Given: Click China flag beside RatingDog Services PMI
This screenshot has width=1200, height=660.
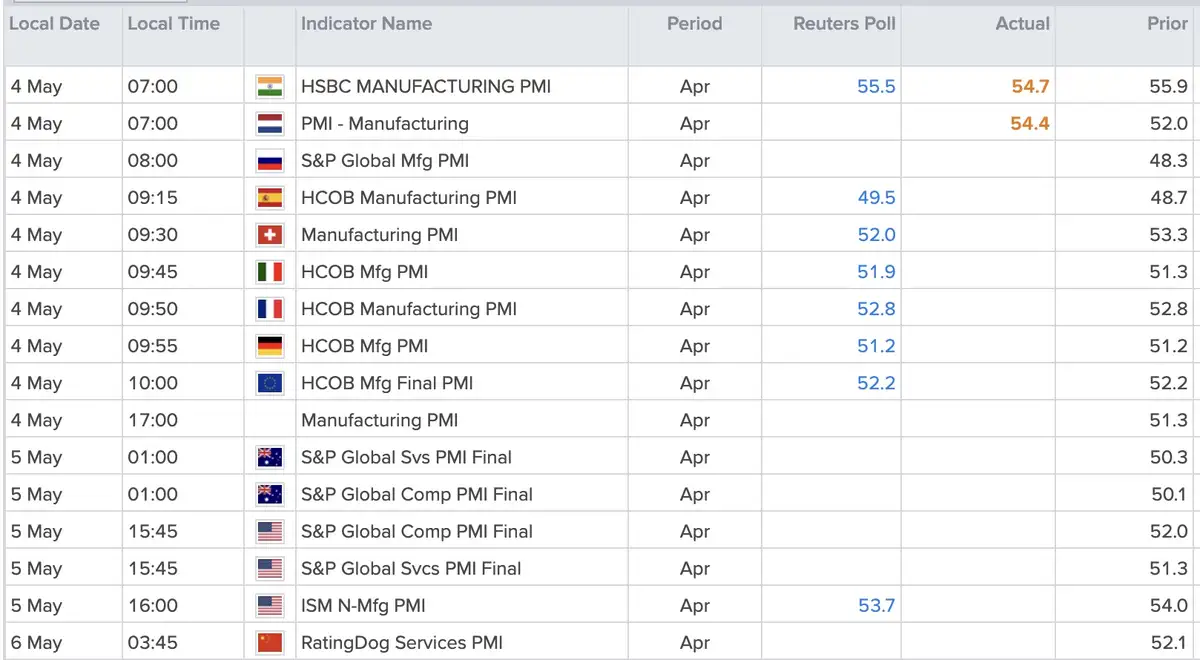Looking at the screenshot, I should point(270,643).
